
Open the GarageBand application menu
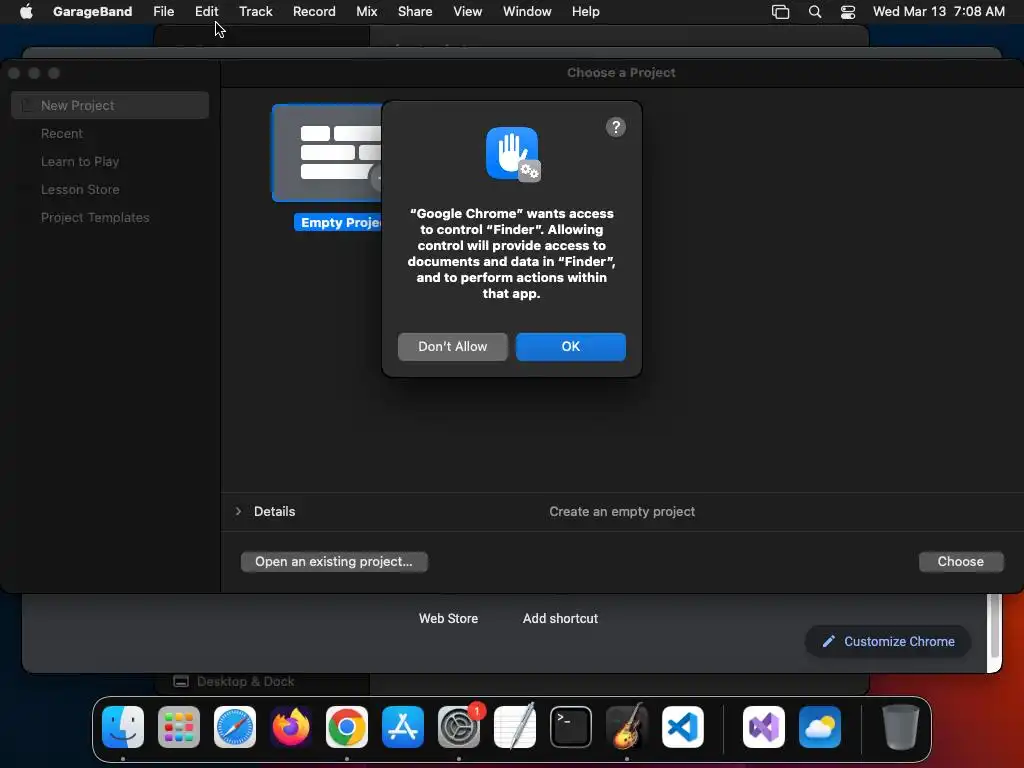[x=92, y=11]
